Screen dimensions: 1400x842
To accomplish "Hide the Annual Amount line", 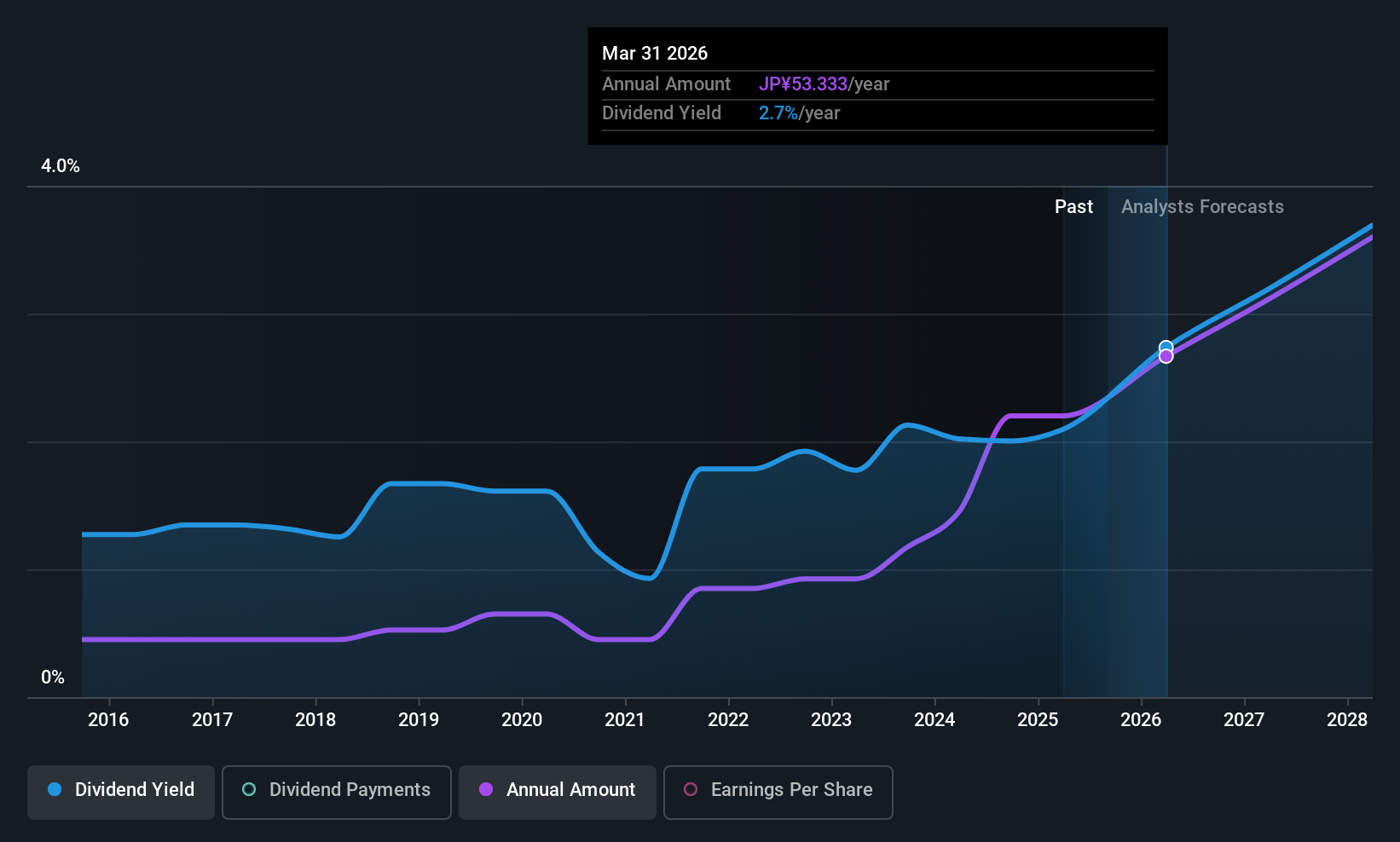I will (557, 792).
